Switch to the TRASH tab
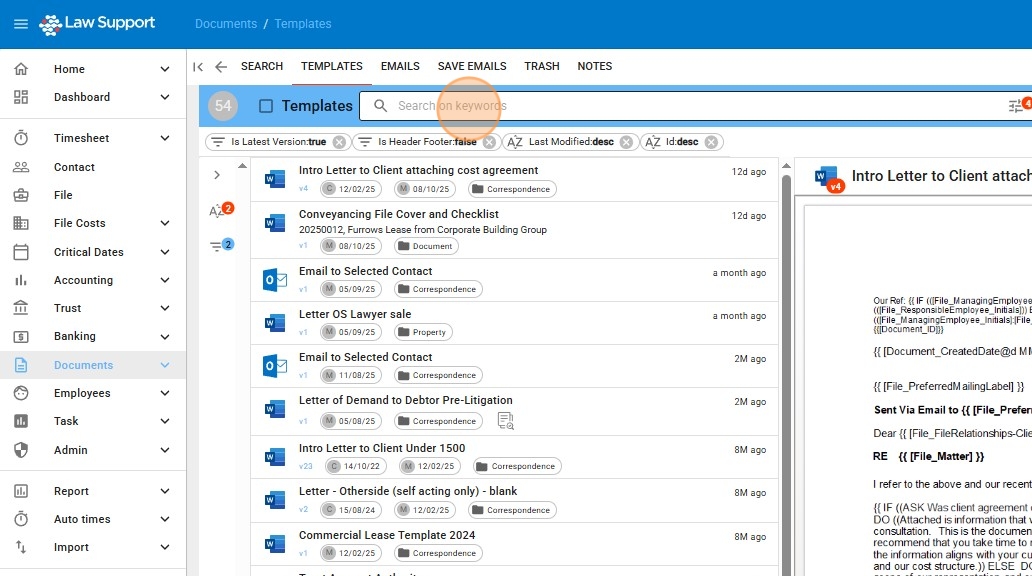Viewport: 1032px width, 576px height. tap(542, 66)
